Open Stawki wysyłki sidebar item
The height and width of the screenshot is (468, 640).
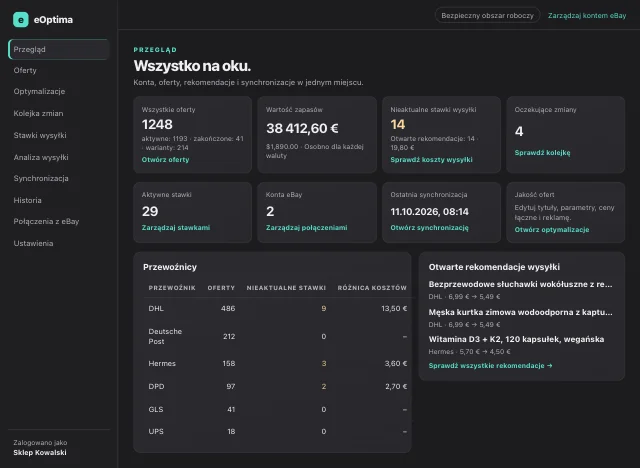(x=40, y=135)
